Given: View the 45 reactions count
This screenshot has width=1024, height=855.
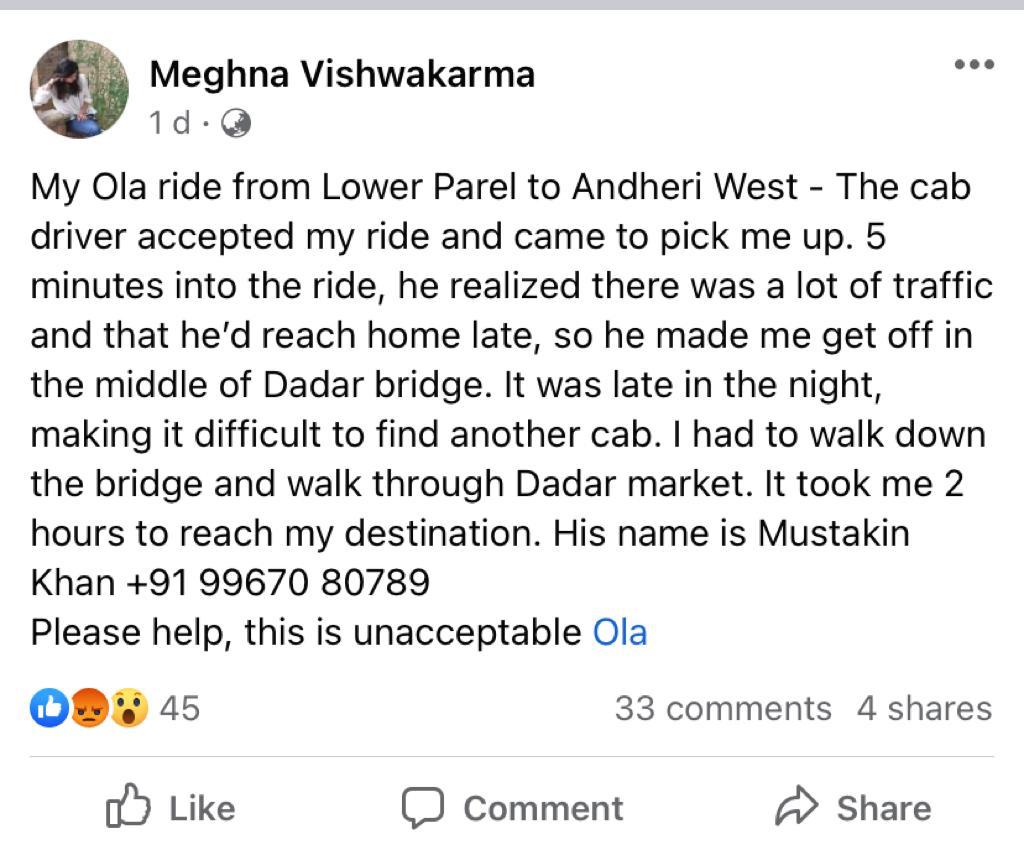Looking at the screenshot, I should click(x=180, y=708).
